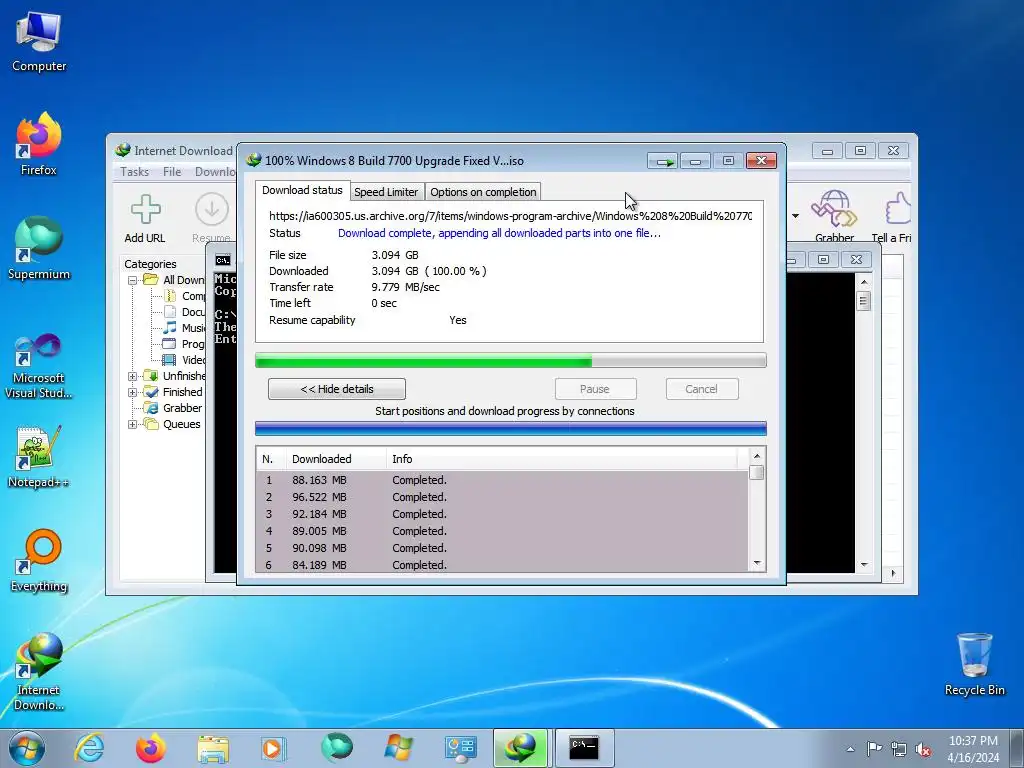Collapse the All Downloads tree node
1024x768 pixels.
(132, 280)
